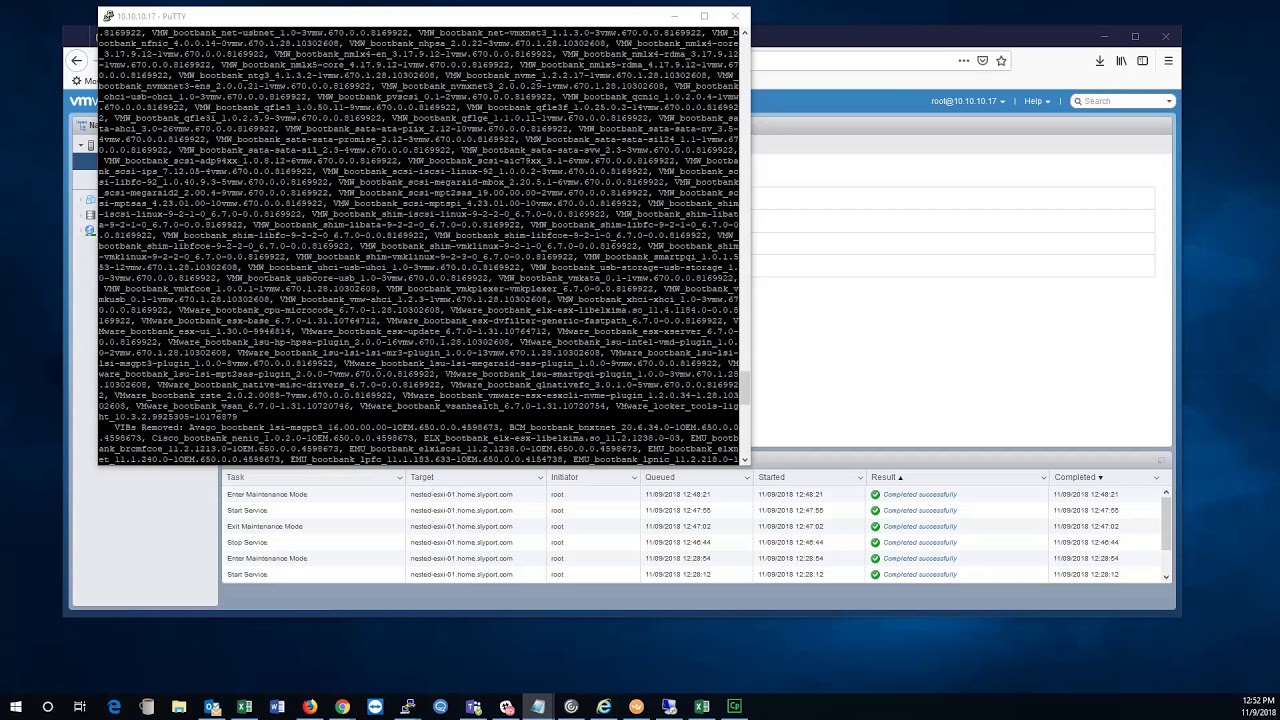This screenshot has height=720, width=1280.
Task: Select Exit Maintenance Mode task row
Action: [x=690, y=526]
